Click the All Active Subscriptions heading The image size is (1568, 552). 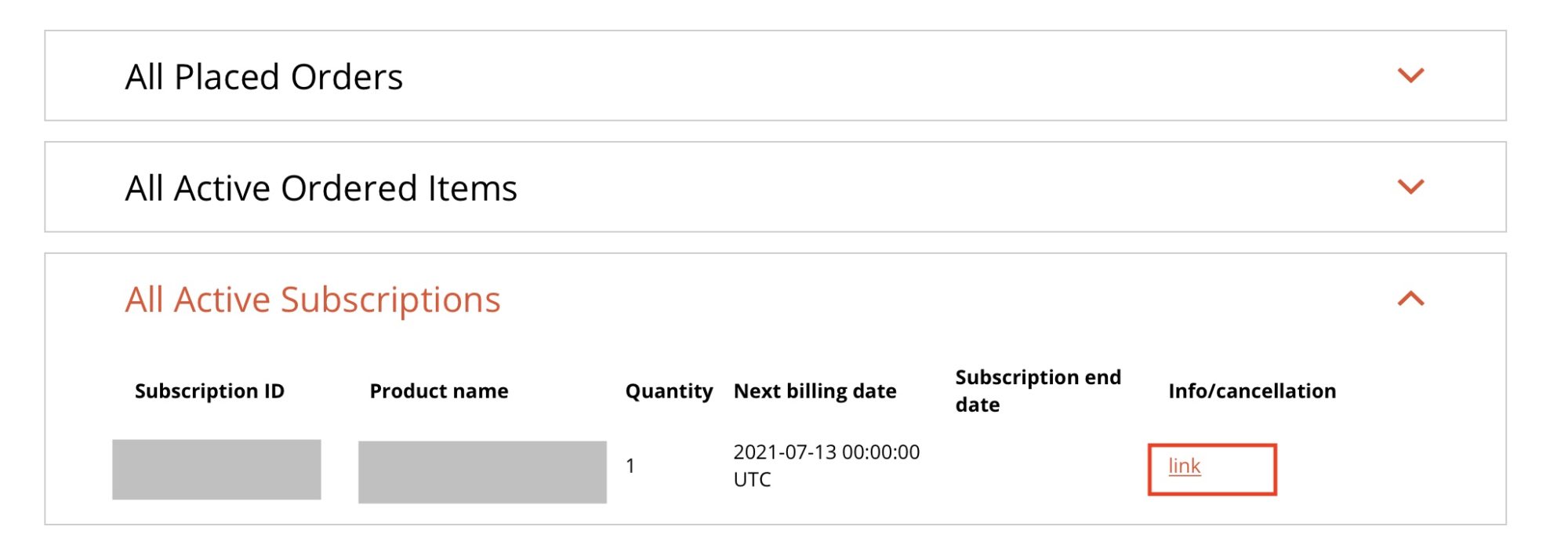(312, 300)
